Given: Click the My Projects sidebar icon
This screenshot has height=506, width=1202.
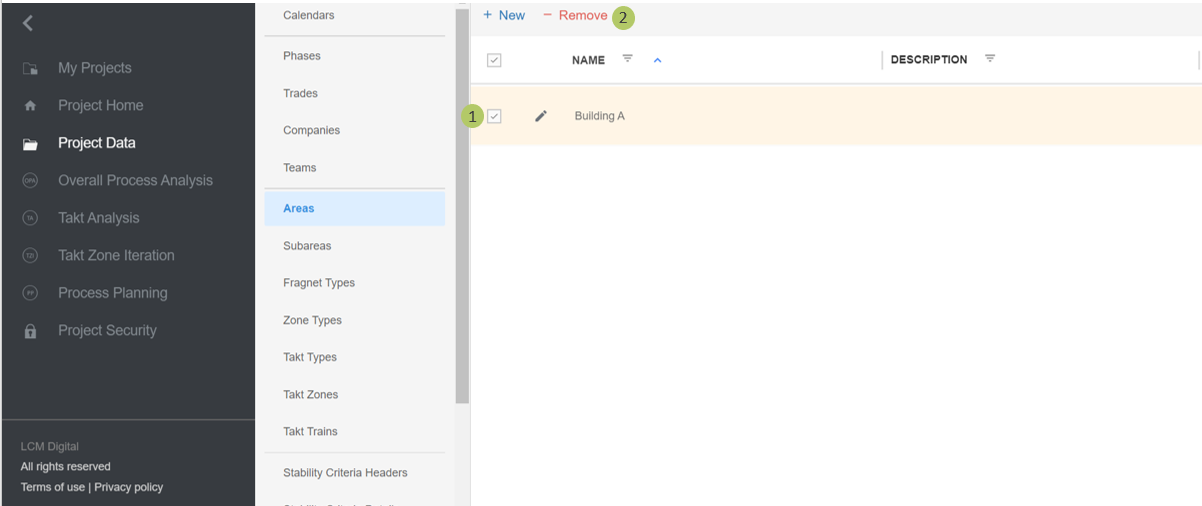Looking at the screenshot, I should (30, 69).
